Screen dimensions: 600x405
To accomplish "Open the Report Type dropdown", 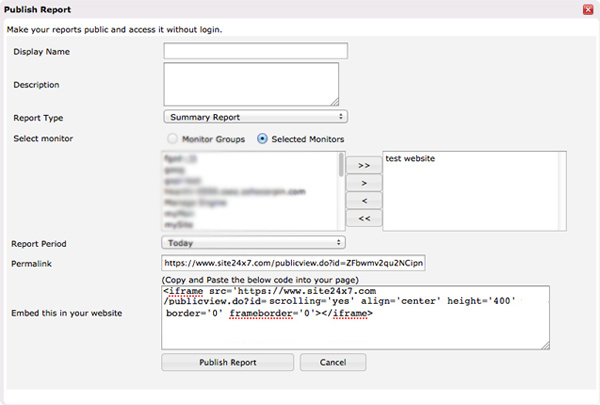I will pos(254,117).
